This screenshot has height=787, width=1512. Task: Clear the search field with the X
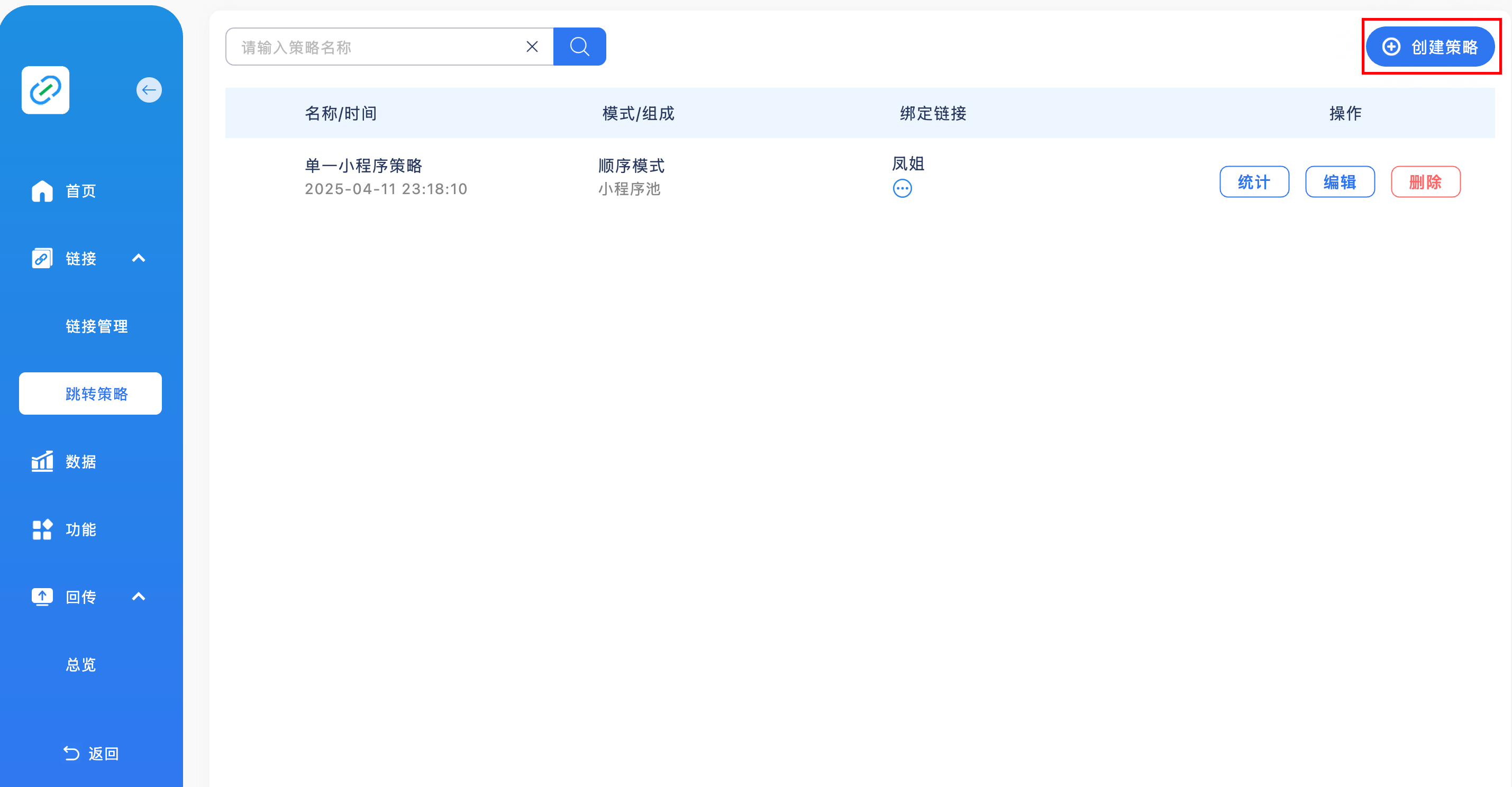(532, 47)
